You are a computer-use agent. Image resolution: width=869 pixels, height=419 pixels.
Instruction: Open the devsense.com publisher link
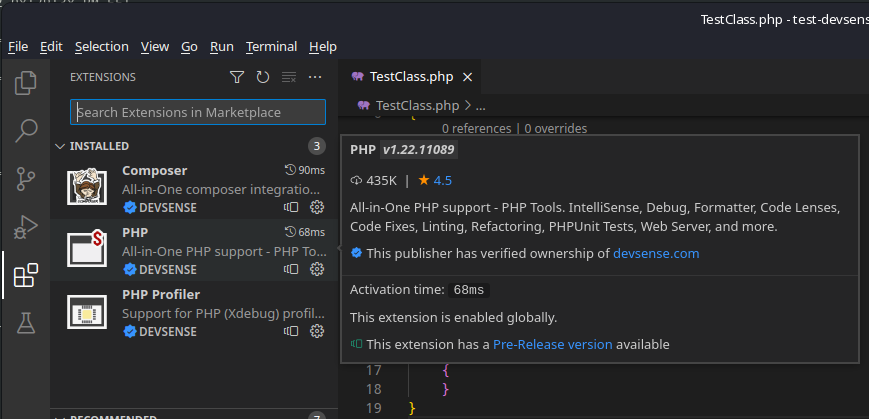(x=656, y=254)
